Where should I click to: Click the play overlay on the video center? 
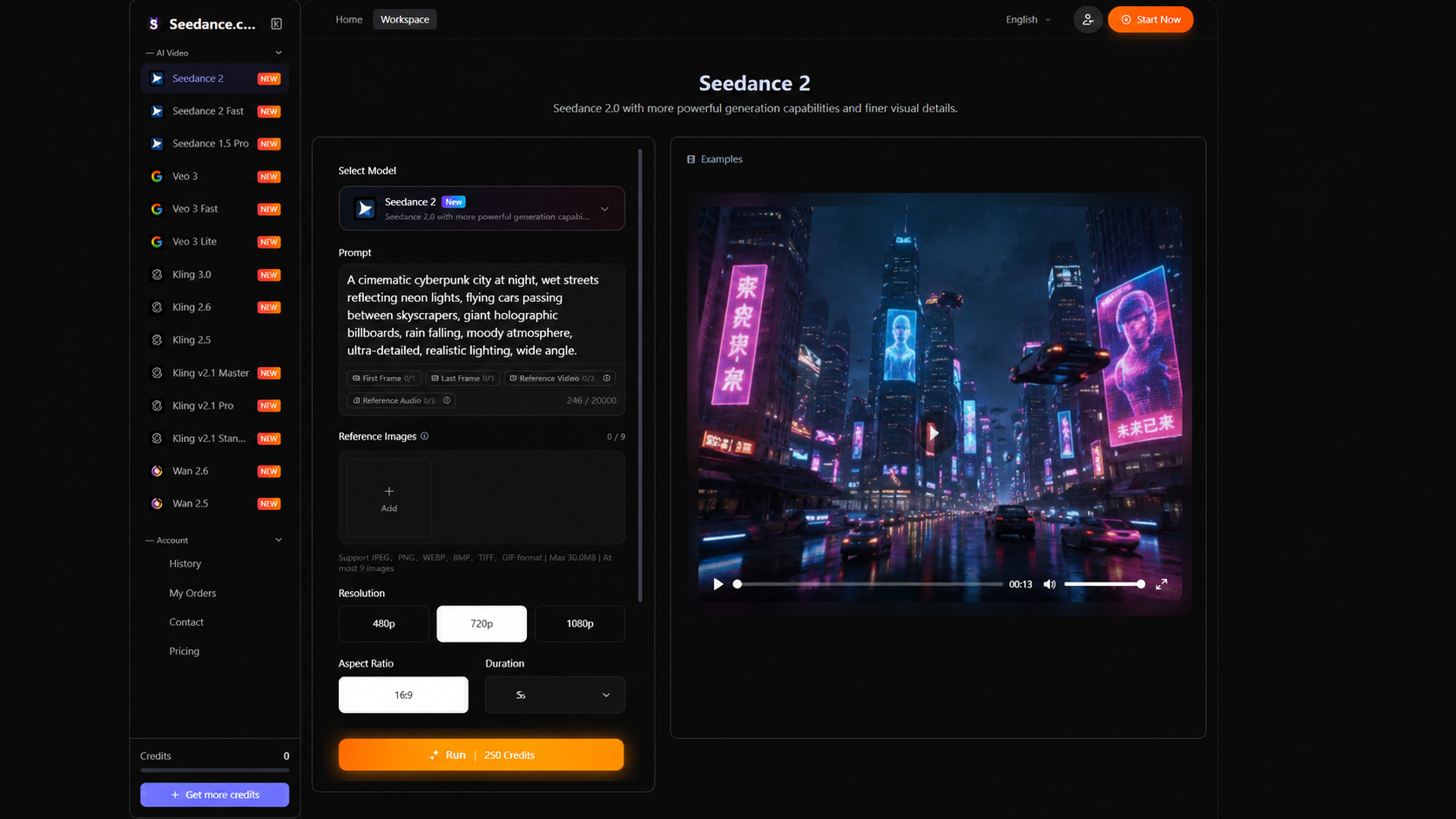933,433
